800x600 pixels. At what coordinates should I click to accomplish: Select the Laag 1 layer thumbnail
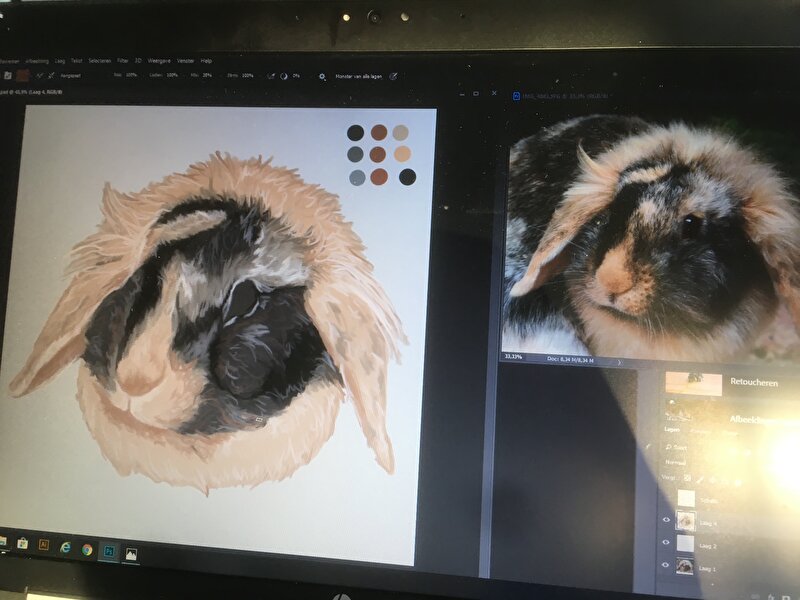pyautogui.click(x=685, y=566)
